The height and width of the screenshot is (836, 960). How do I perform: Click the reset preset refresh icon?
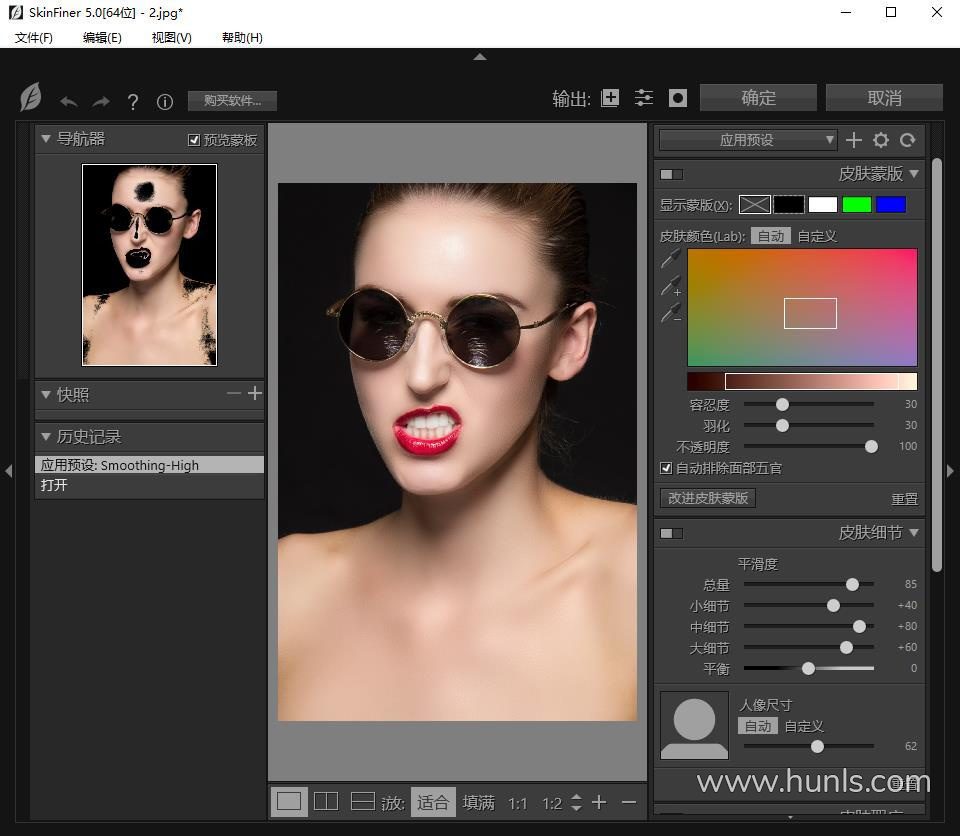pyautogui.click(x=908, y=140)
